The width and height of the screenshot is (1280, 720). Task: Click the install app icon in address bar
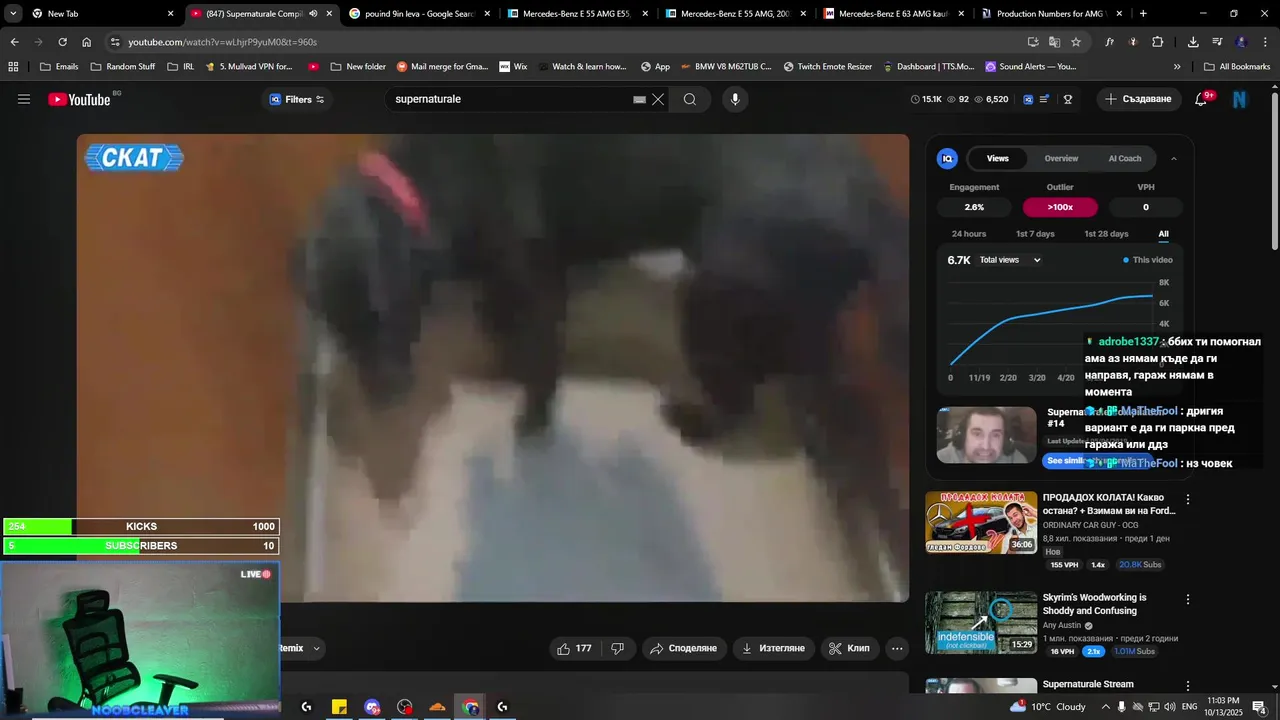pos(1033,42)
